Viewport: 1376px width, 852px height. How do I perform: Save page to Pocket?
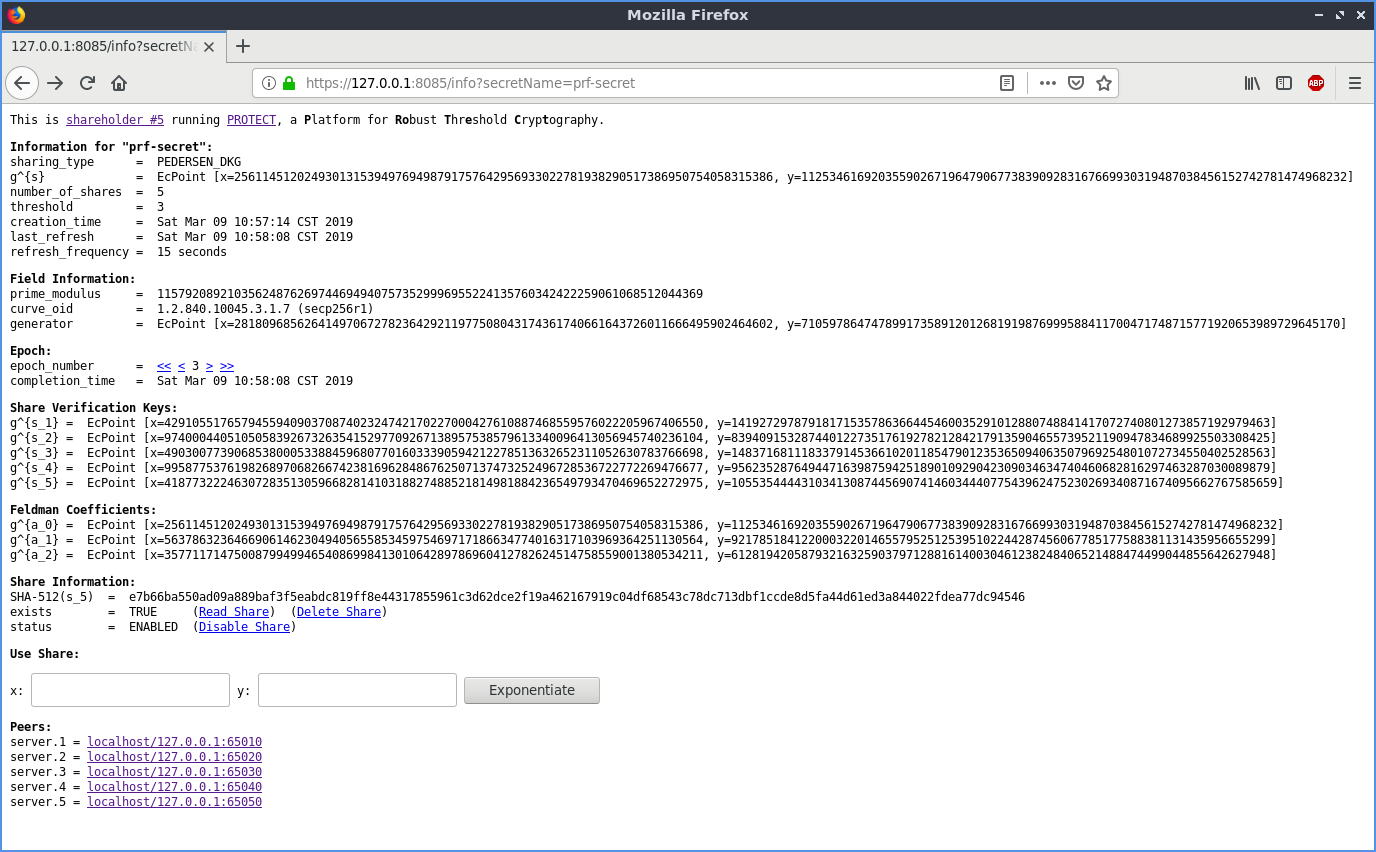pos(1076,83)
